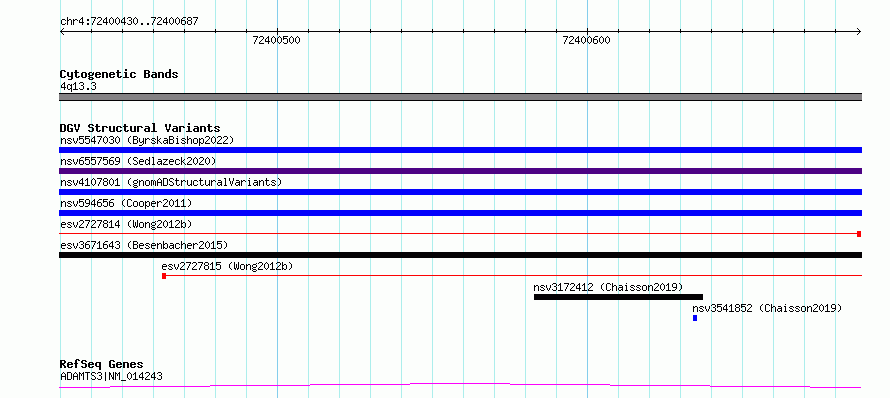Click the nsv6557569 (Sedlazeck2020) label

tap(138, 161)
